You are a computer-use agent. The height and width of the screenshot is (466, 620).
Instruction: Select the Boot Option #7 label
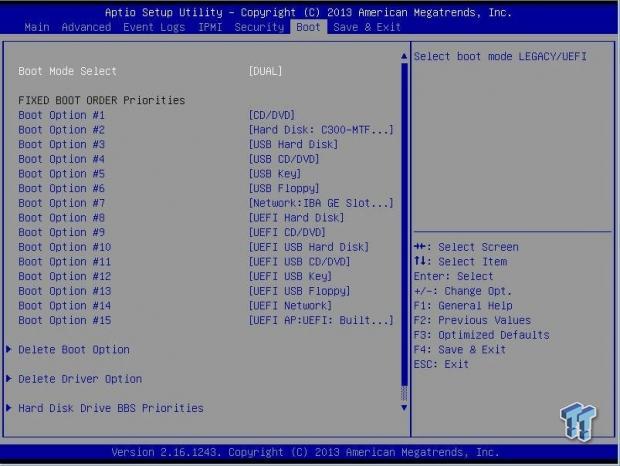click(61, 203)
